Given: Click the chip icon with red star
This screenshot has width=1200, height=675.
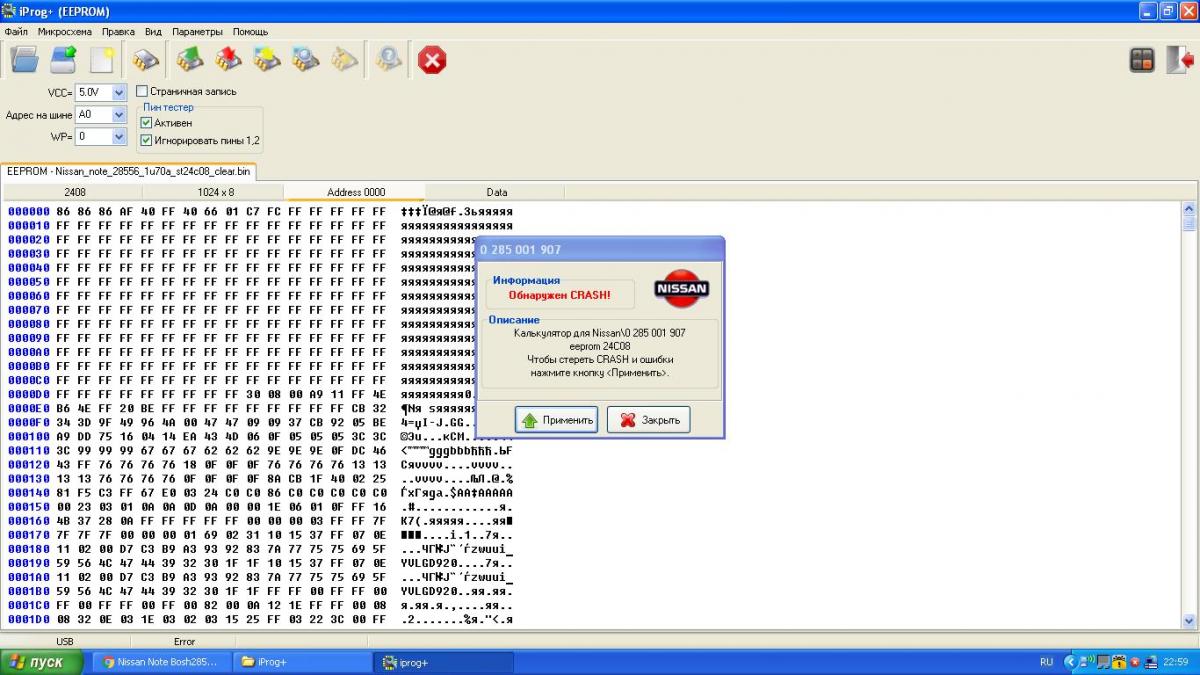Looking at the screenshot, I should 228,60.
